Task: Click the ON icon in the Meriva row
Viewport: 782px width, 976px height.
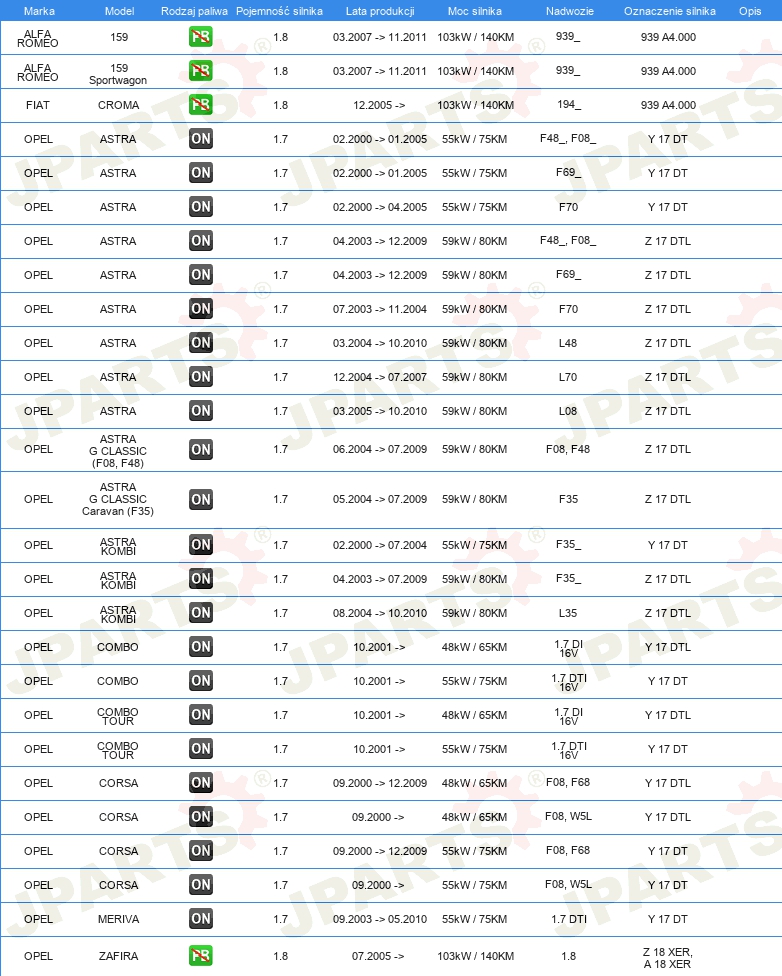Action: pyautogui.click(x=200, y=919)
